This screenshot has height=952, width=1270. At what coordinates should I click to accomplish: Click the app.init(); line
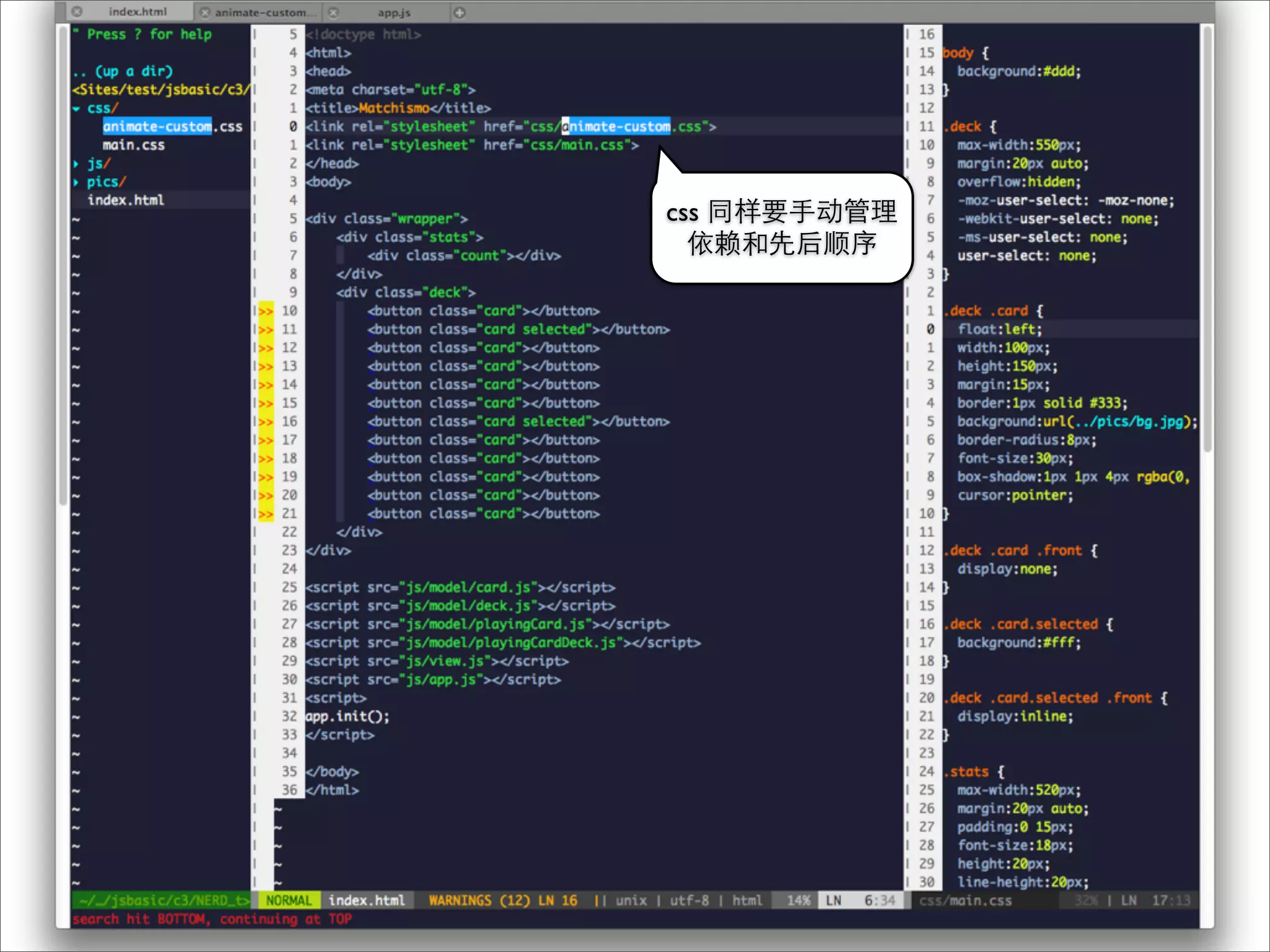tap(347, 716)
